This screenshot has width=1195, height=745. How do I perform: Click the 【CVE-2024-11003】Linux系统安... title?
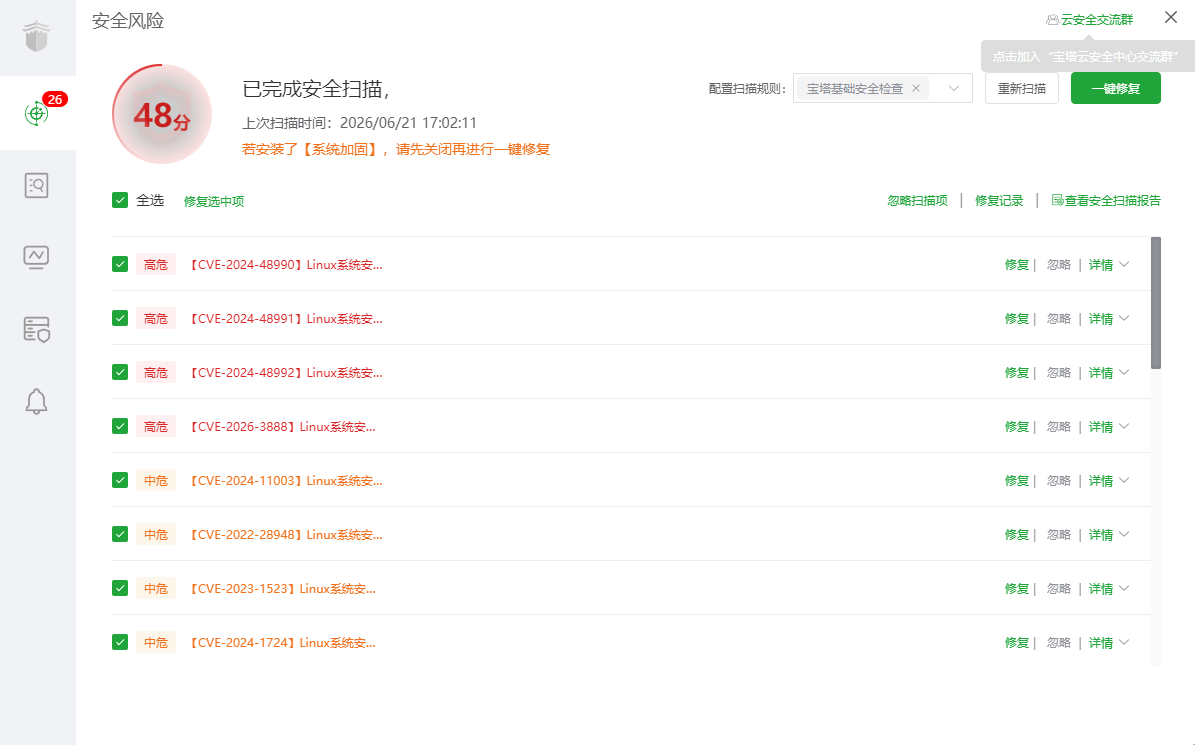(x=285, y=481)
